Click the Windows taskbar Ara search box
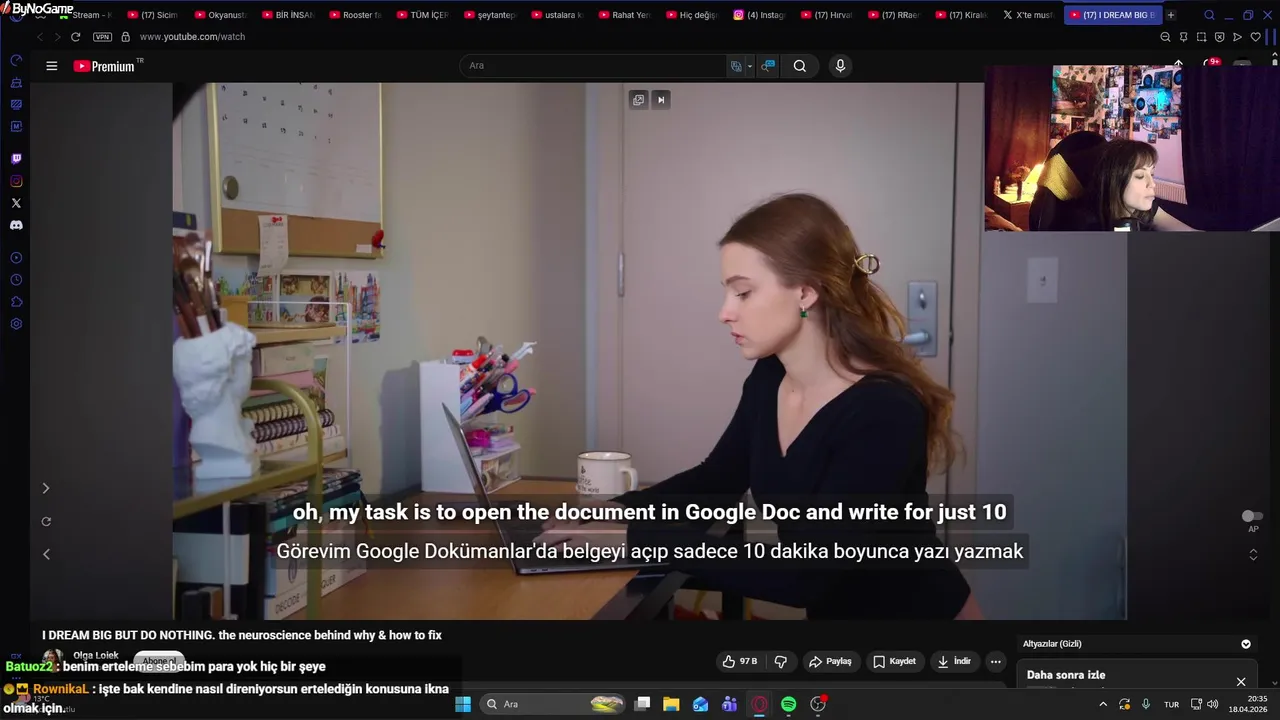The image size is (1280, 720). tap(553, 704)
